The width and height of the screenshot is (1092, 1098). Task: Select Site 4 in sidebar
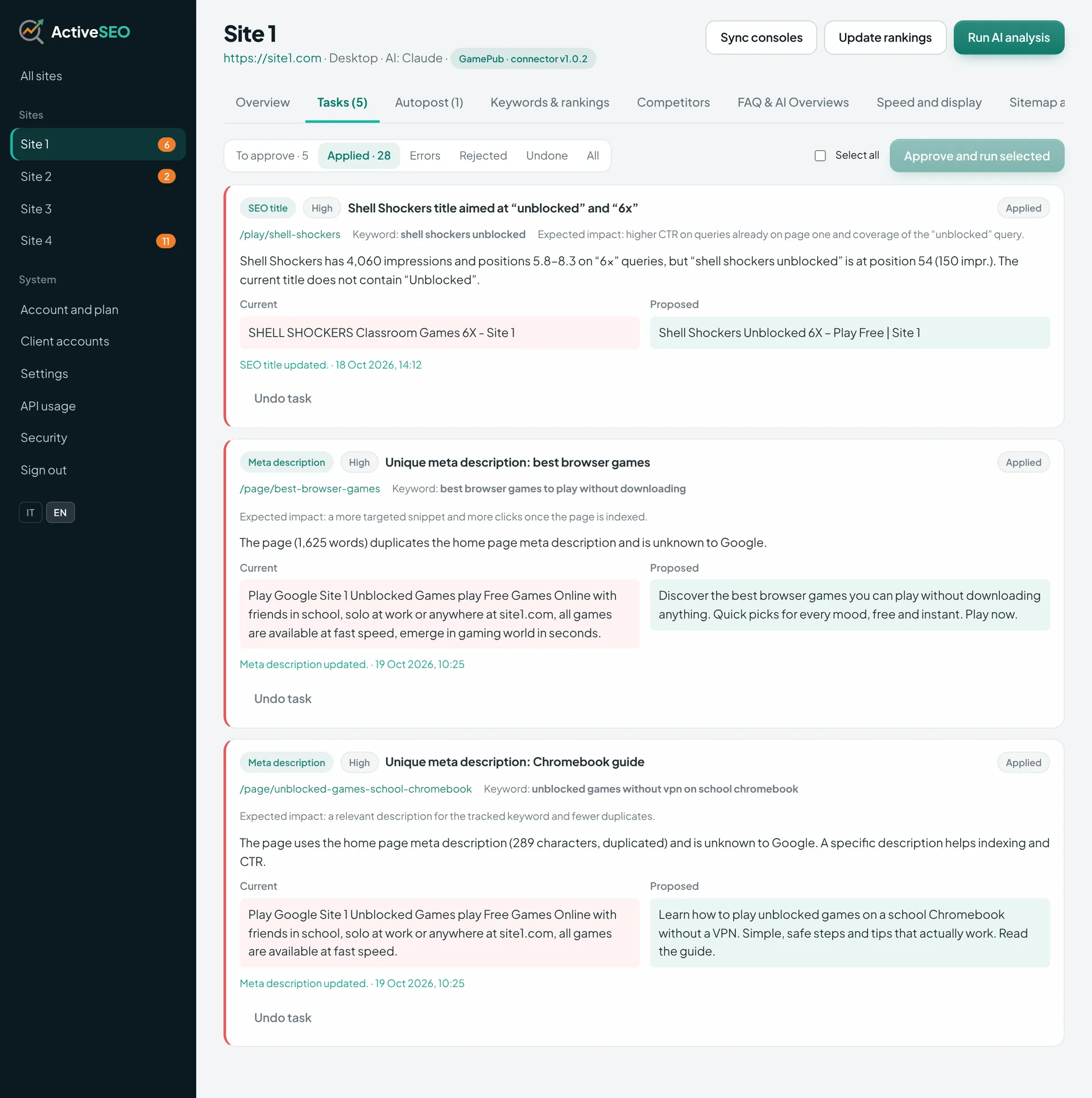[x=98, y=241]
